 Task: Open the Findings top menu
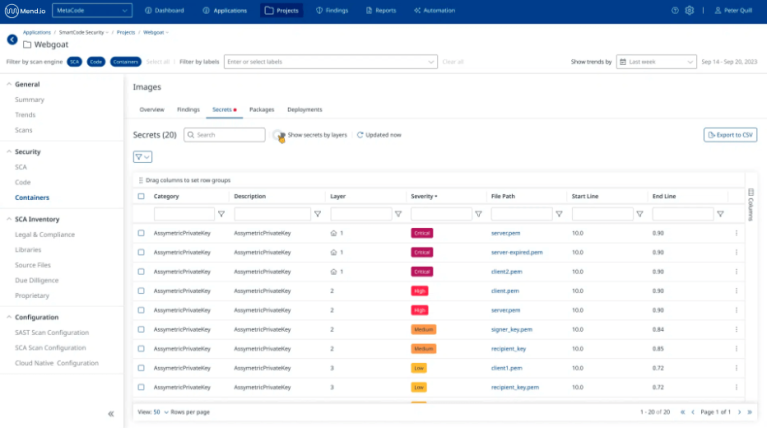332,10
